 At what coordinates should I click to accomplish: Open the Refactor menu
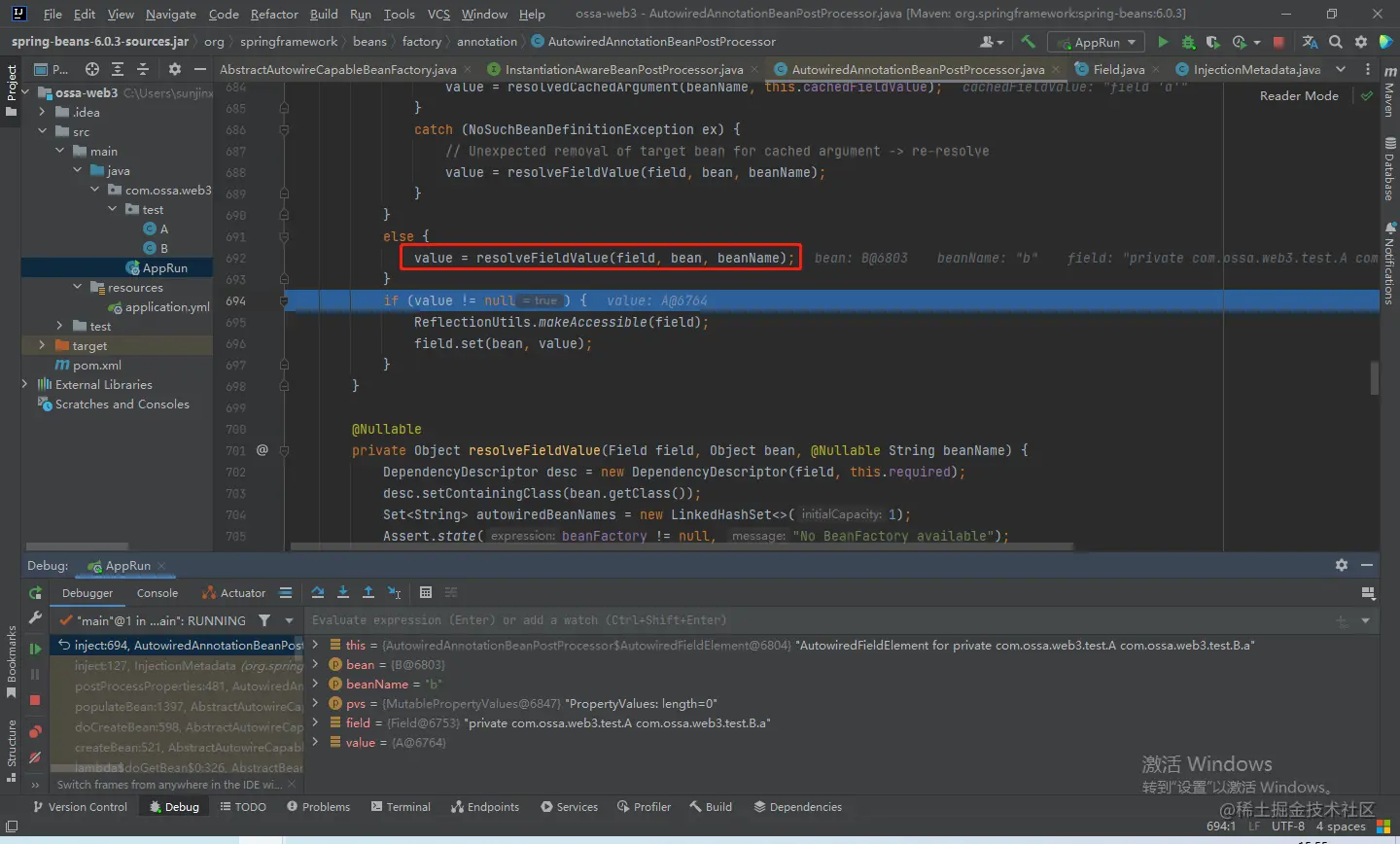[274, 14]
